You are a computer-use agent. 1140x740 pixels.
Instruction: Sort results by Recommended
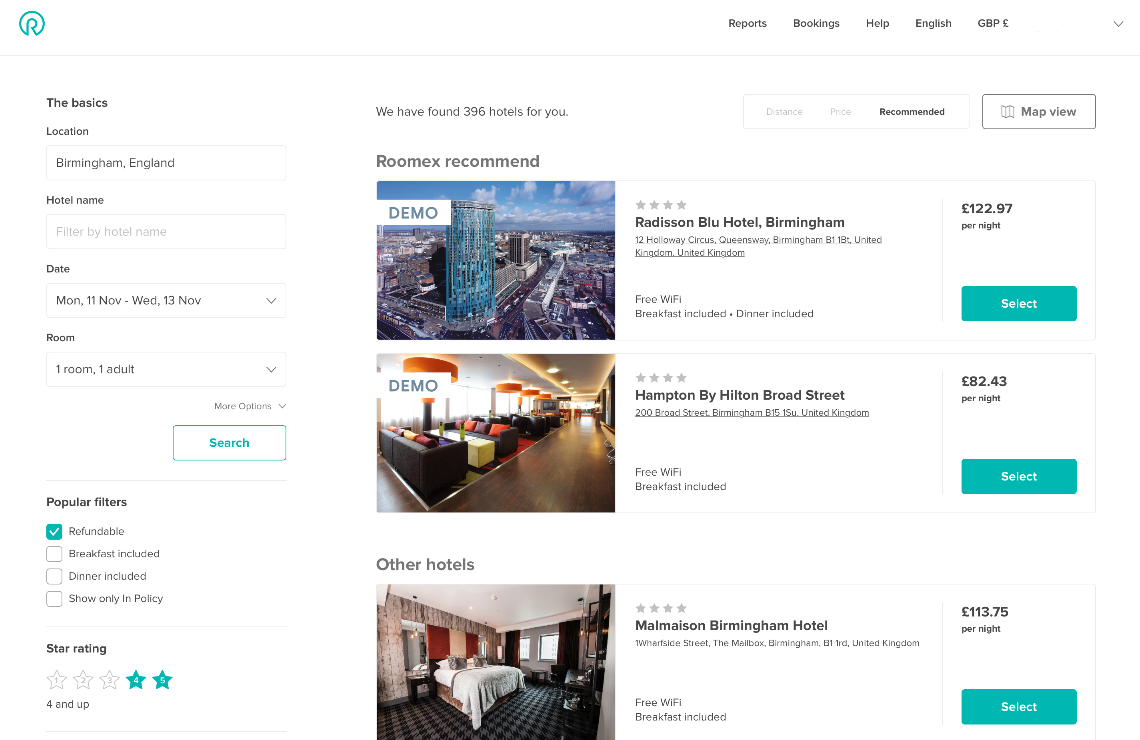[x=912, y=112]
